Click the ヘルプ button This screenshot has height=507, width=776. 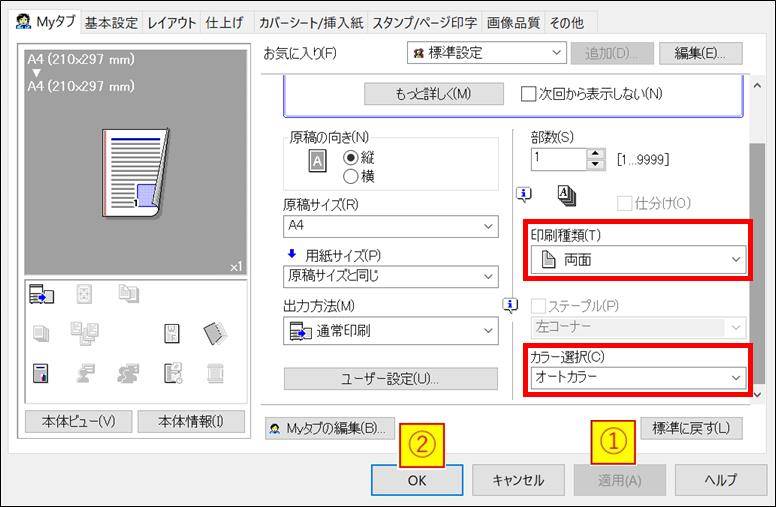pyautogui.click(x=721, y=480)
